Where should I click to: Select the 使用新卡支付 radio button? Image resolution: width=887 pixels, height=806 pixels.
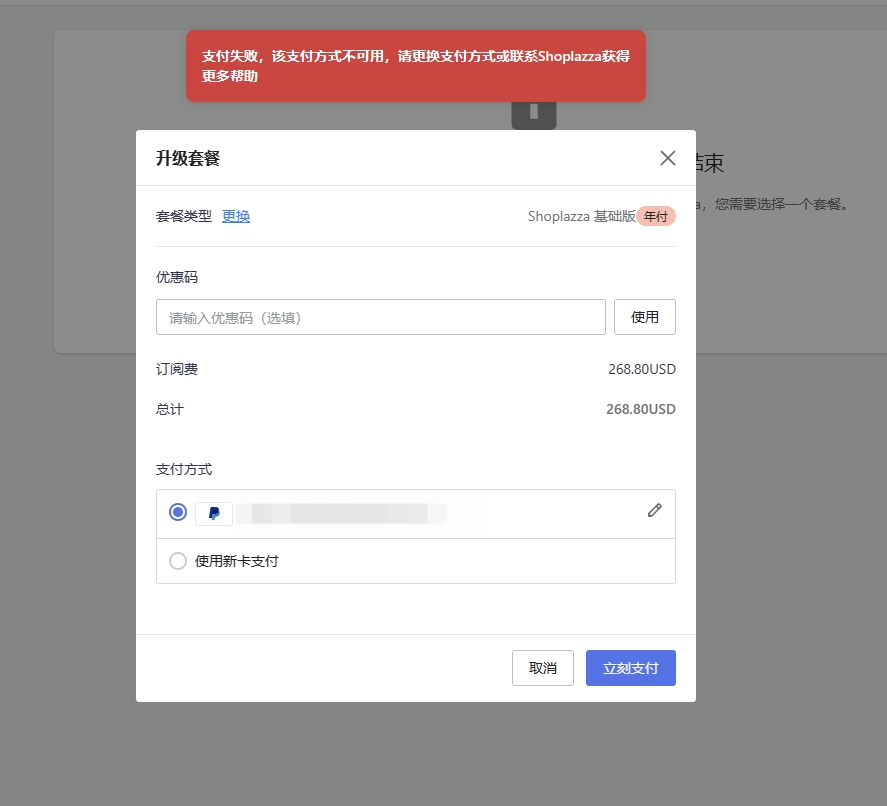point(178,561)
